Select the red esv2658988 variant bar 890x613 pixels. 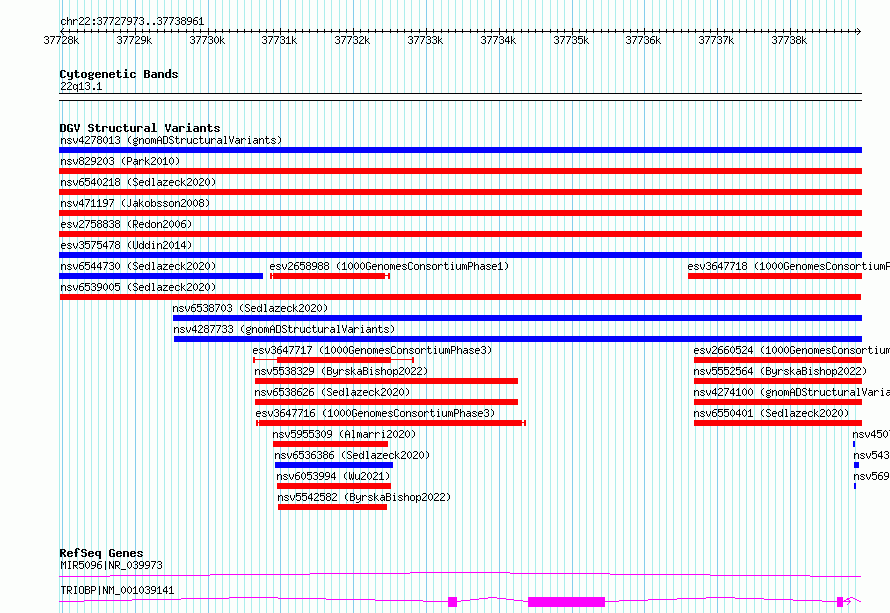click(x=330, y=276)
